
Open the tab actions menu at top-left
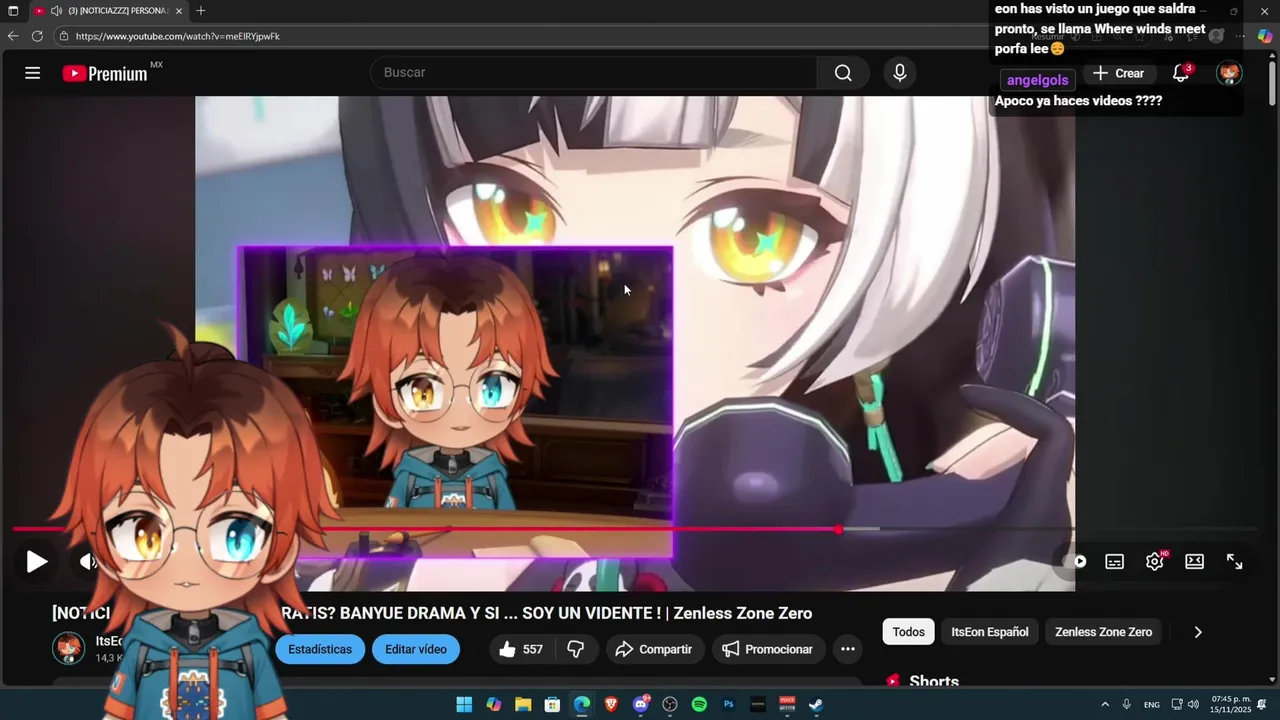click(x=13, y=10)
